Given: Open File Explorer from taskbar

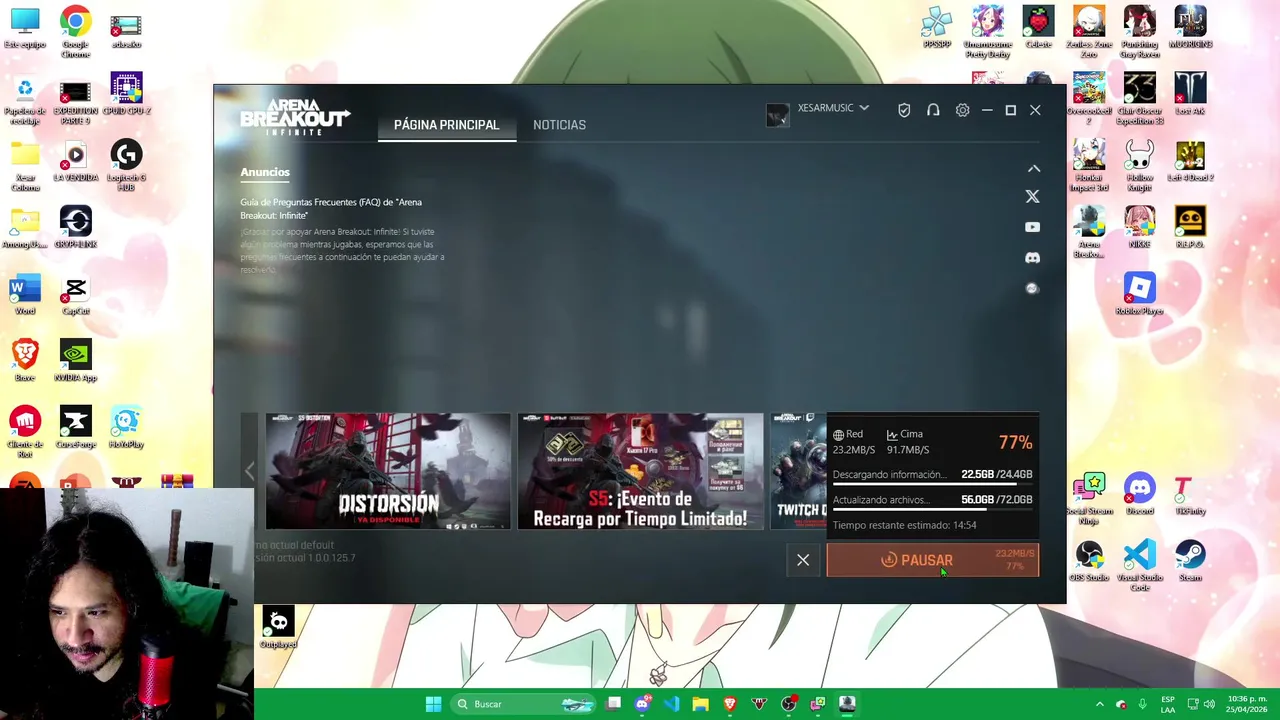Looking at the screenshot, I should [700, 704].
